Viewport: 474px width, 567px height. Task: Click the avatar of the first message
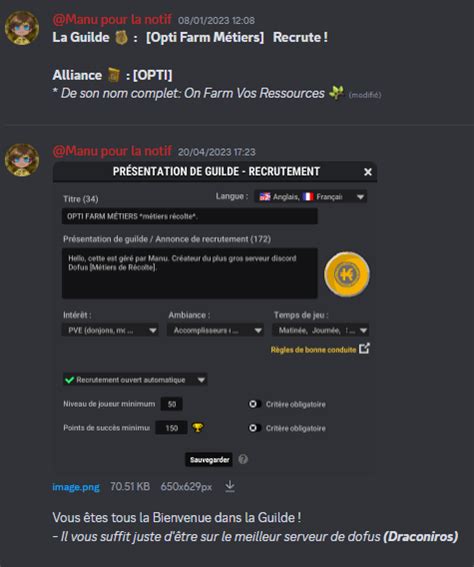point(22,28)
